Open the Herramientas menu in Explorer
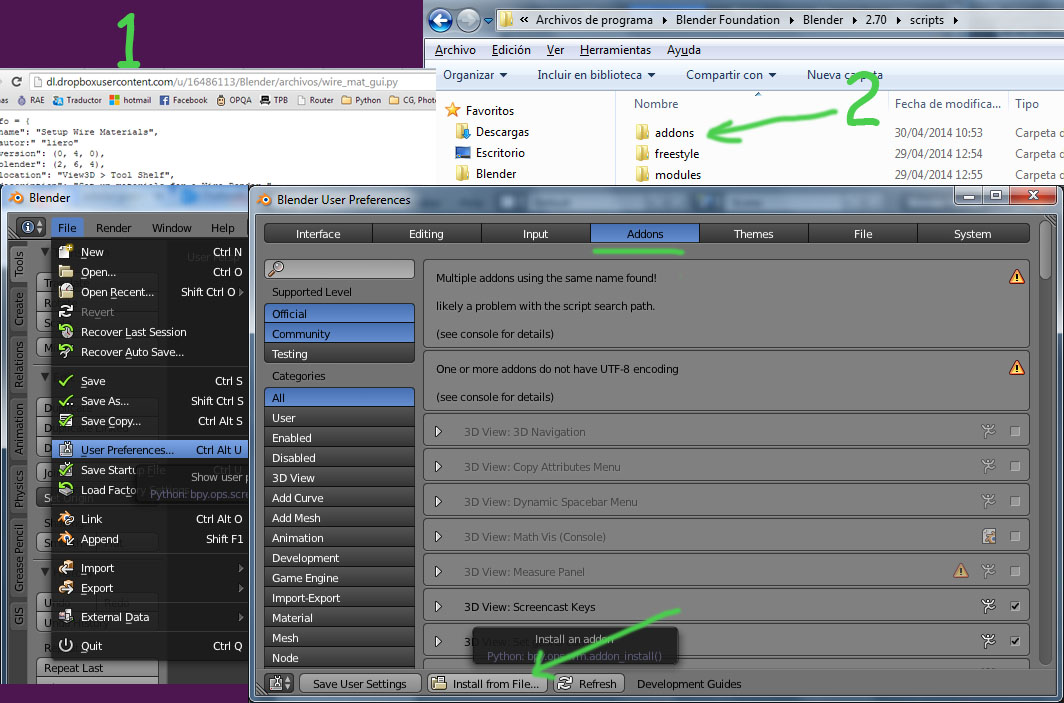 click(615, 50)
